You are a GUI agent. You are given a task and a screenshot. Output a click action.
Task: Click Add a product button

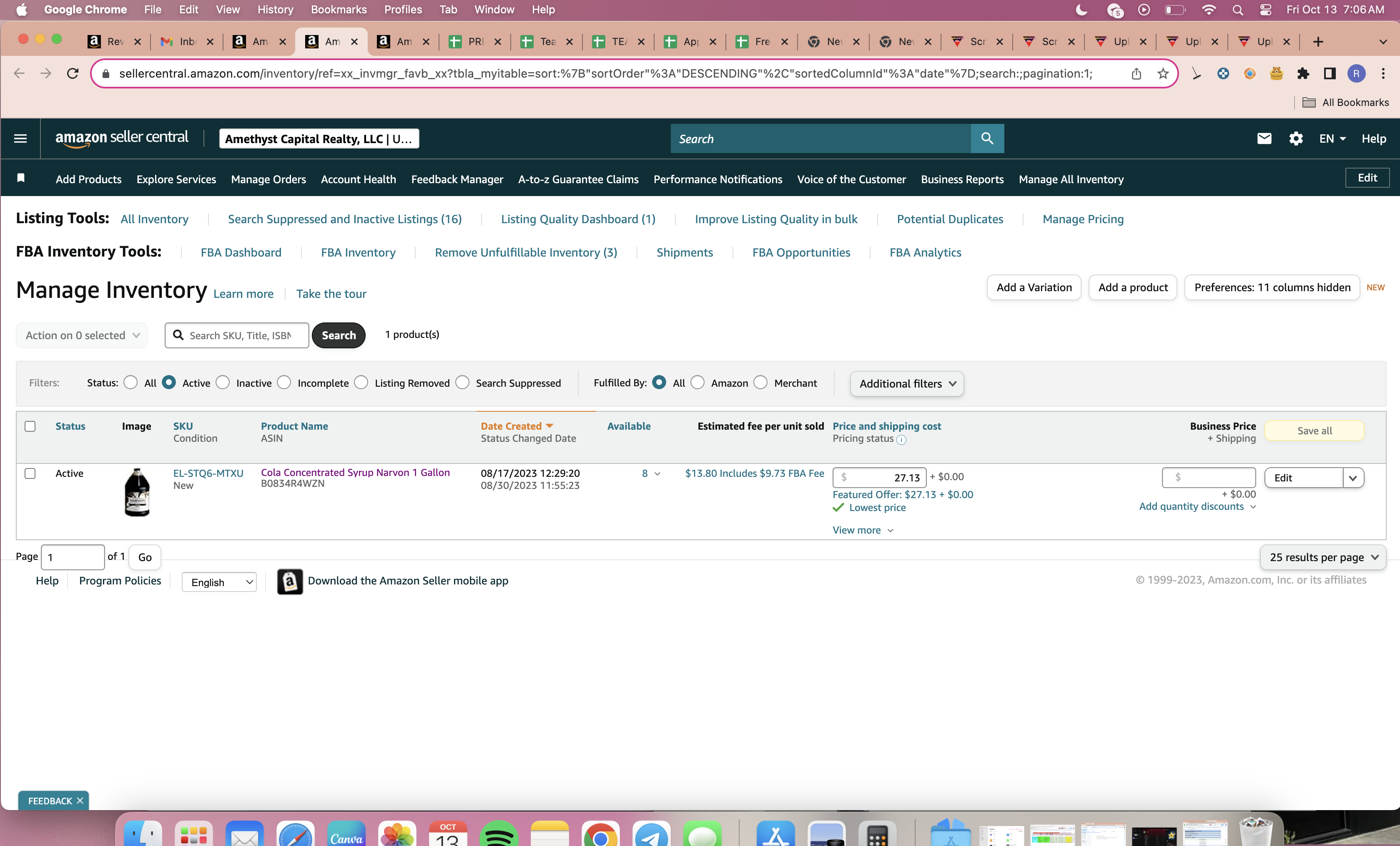pos(1133,288)
